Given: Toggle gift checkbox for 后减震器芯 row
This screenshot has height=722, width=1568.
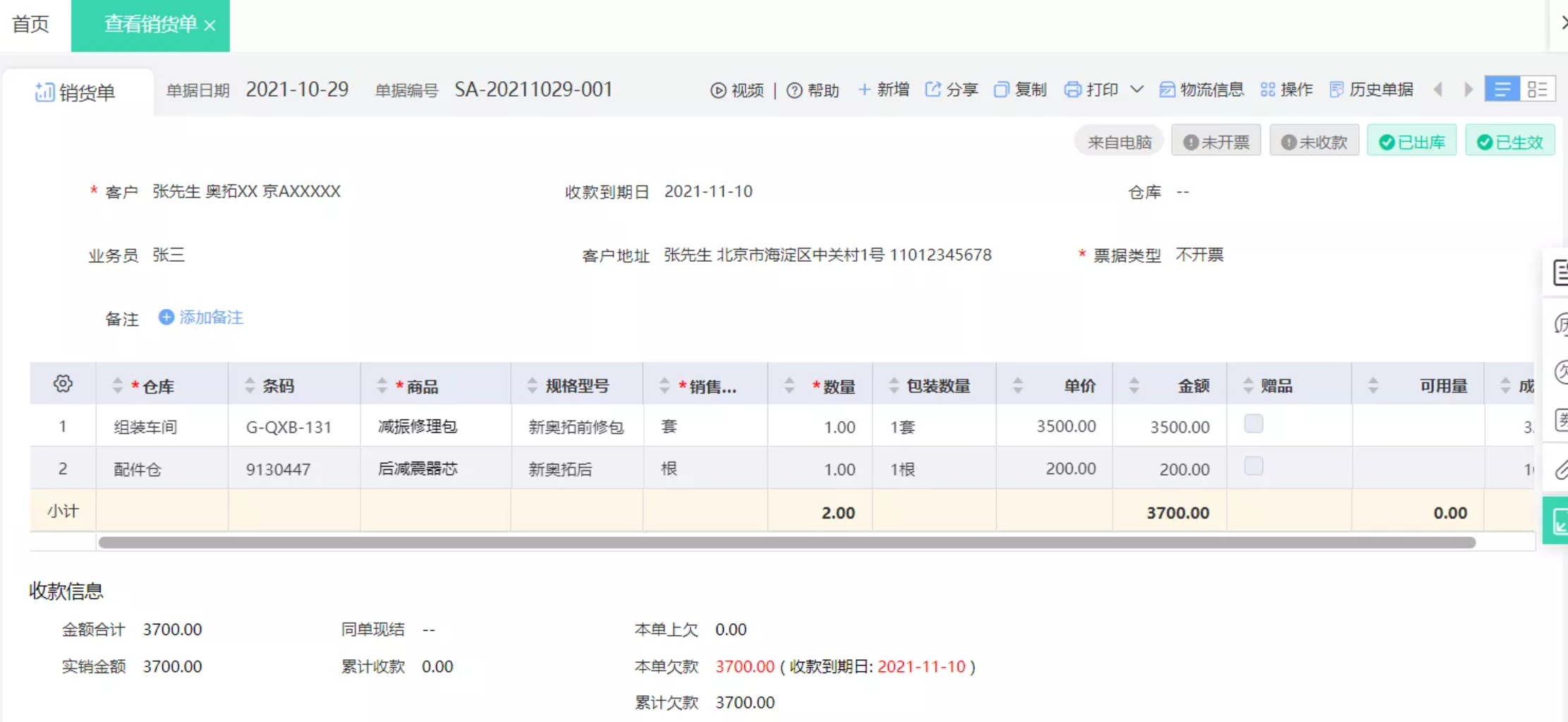Looking at the screenshot, I should pos(1253,467).
